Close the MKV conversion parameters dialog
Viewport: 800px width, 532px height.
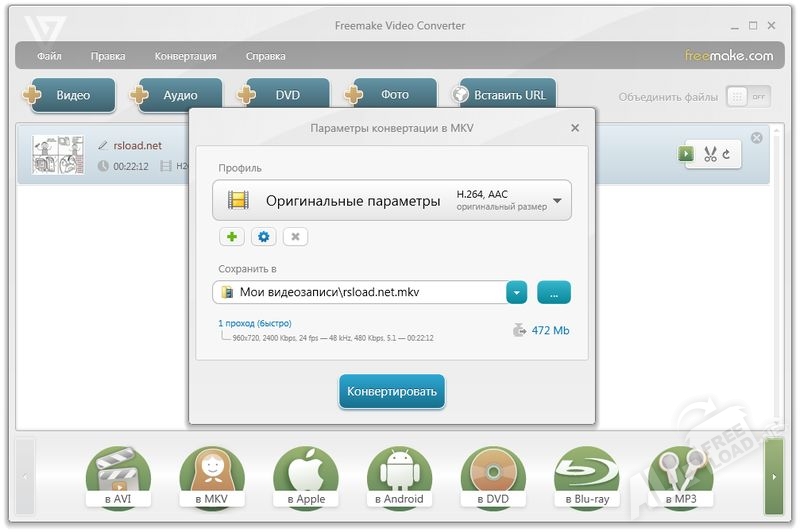coord(575,128)
